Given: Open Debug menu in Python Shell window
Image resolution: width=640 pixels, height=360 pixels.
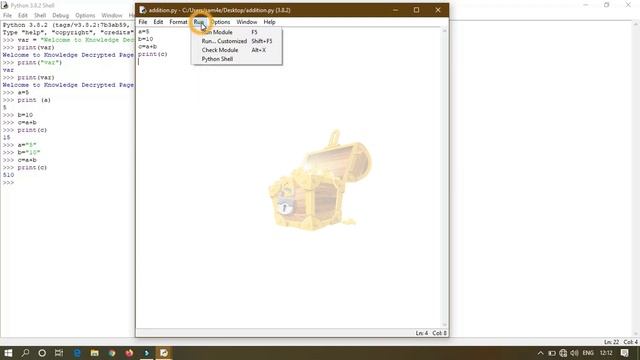Looking at the screenshot, I should pyautogui.click(x=60, y=16).
